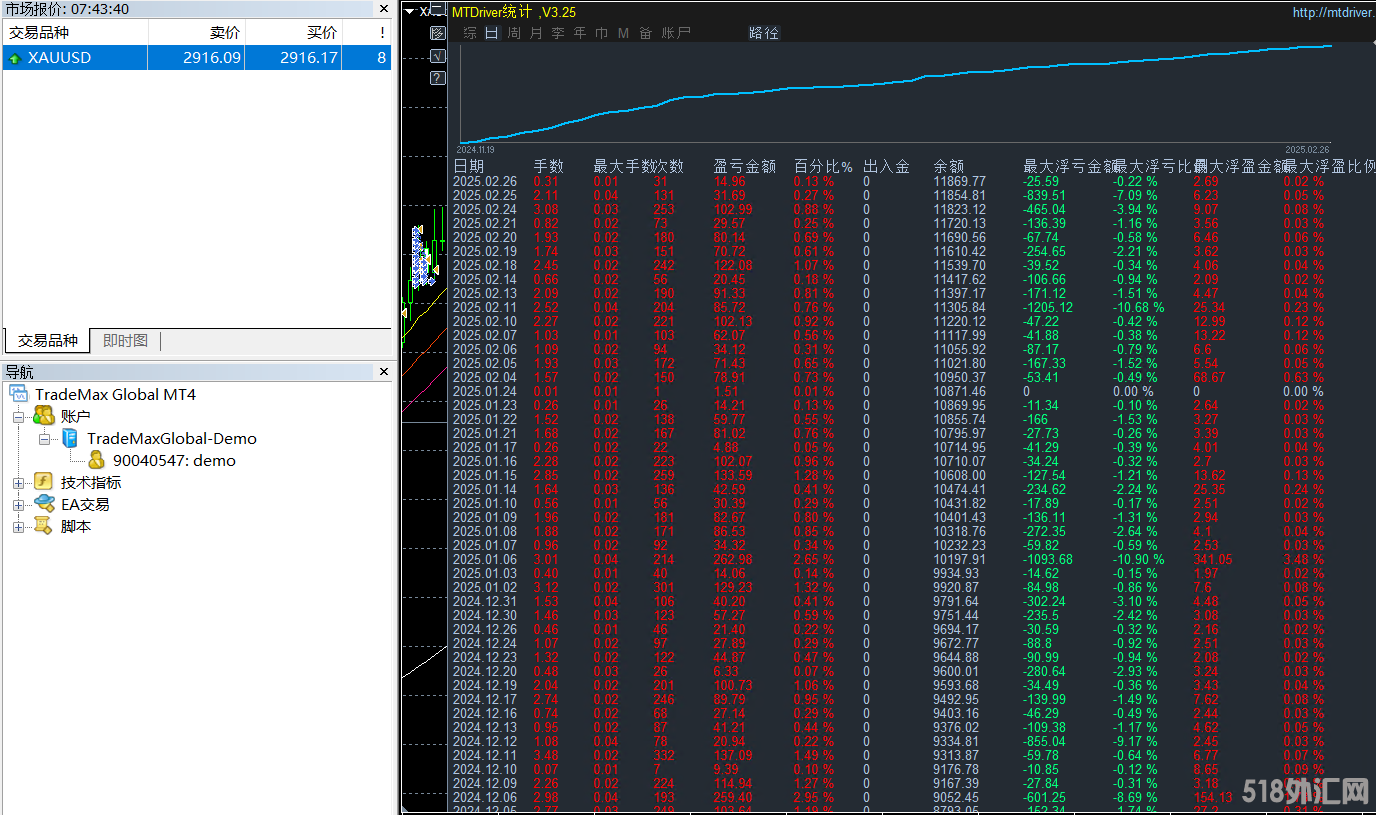1376x815 pixels.
Task: Click the EA交易 expert advisor icon
Action: coord(43,504)
